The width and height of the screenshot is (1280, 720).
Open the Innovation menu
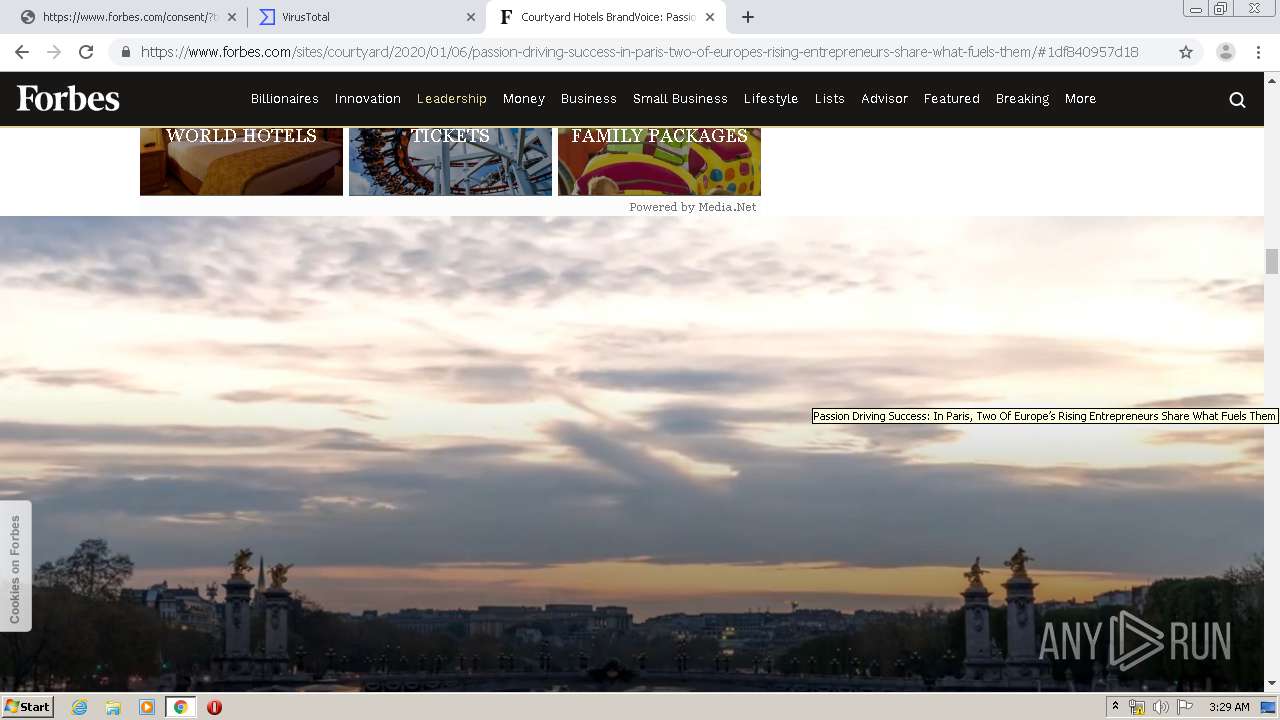pos(368,99)
